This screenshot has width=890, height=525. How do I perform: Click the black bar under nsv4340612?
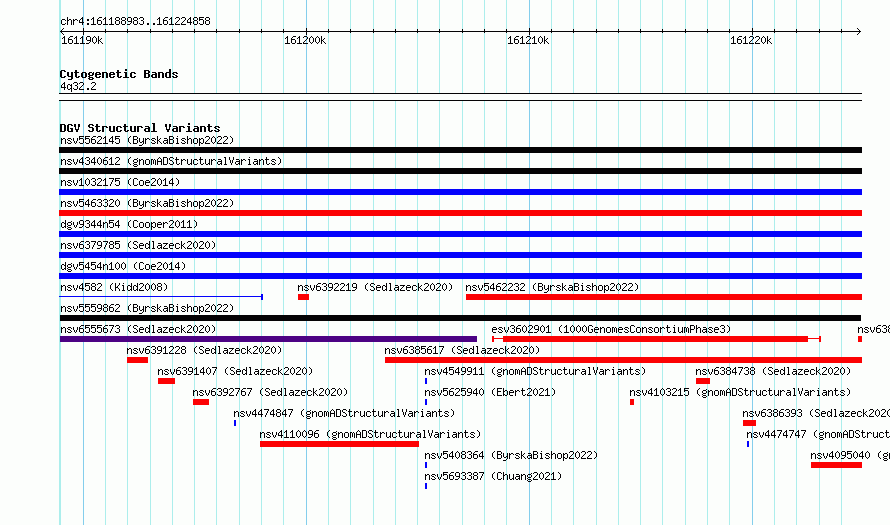tap(460, 171)
